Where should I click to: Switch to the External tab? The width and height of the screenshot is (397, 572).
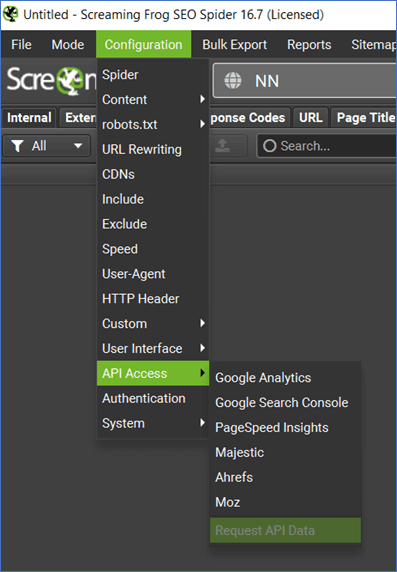79,117
